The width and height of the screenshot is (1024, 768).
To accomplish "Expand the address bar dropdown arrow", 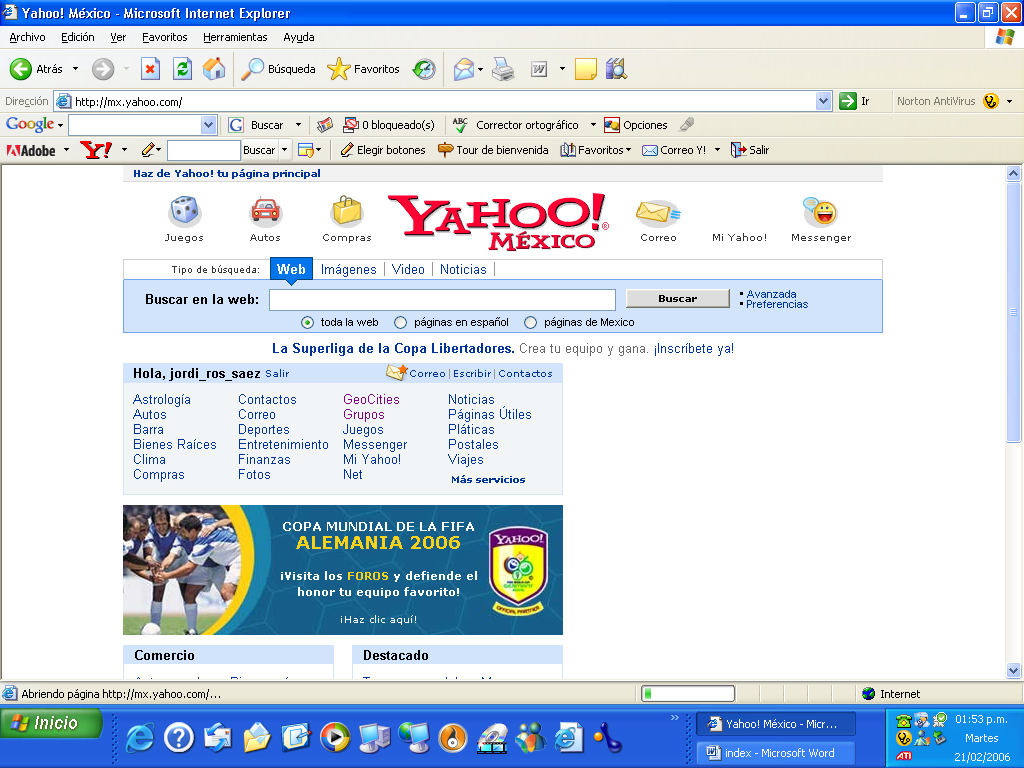I will point(823,101).
